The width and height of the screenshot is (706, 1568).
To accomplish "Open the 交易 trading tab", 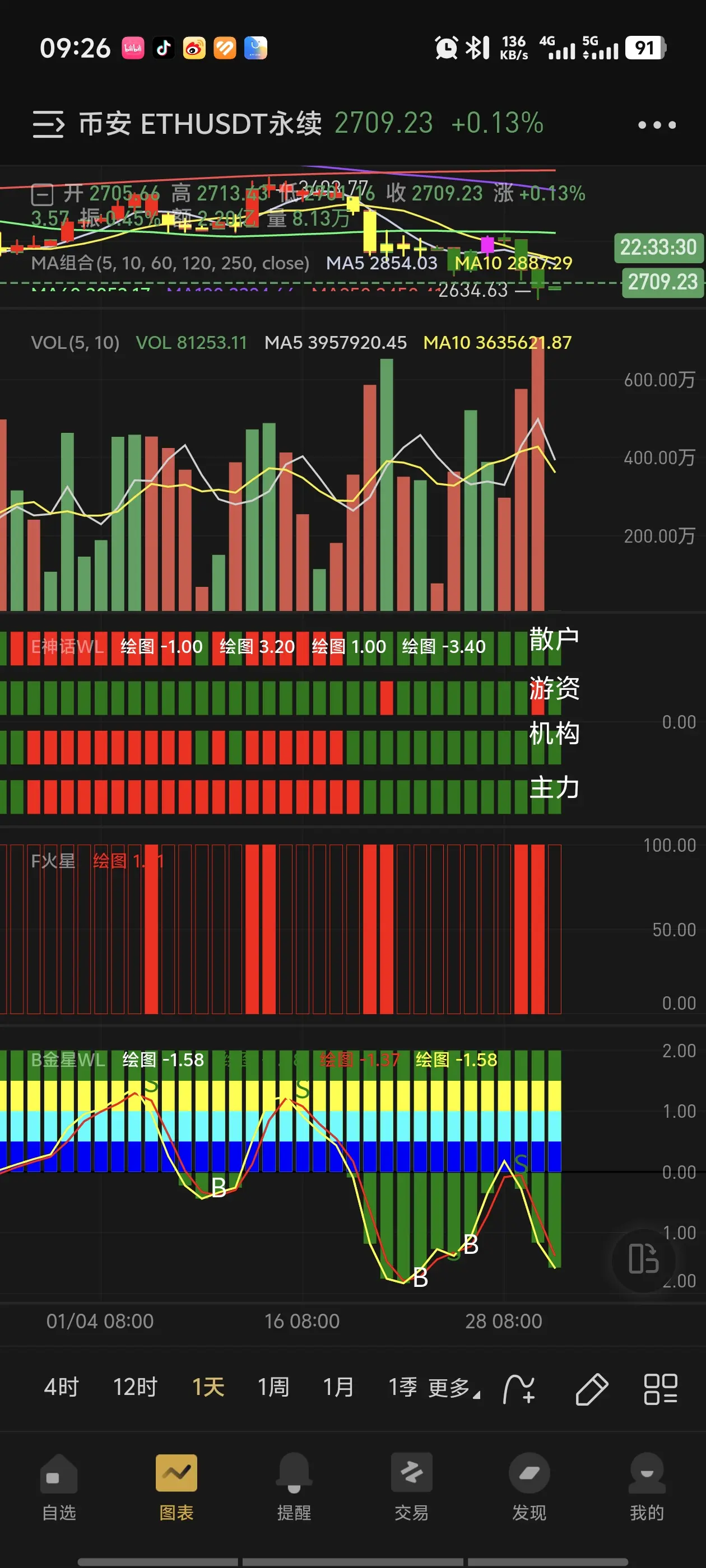I will pos(412,1487).
